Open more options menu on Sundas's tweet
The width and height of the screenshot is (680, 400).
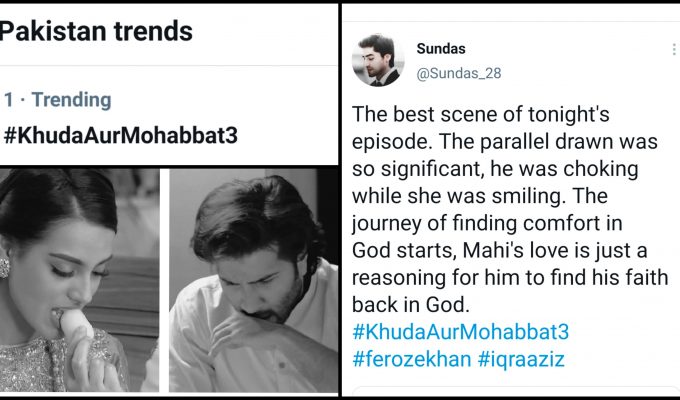pos(673,49)
